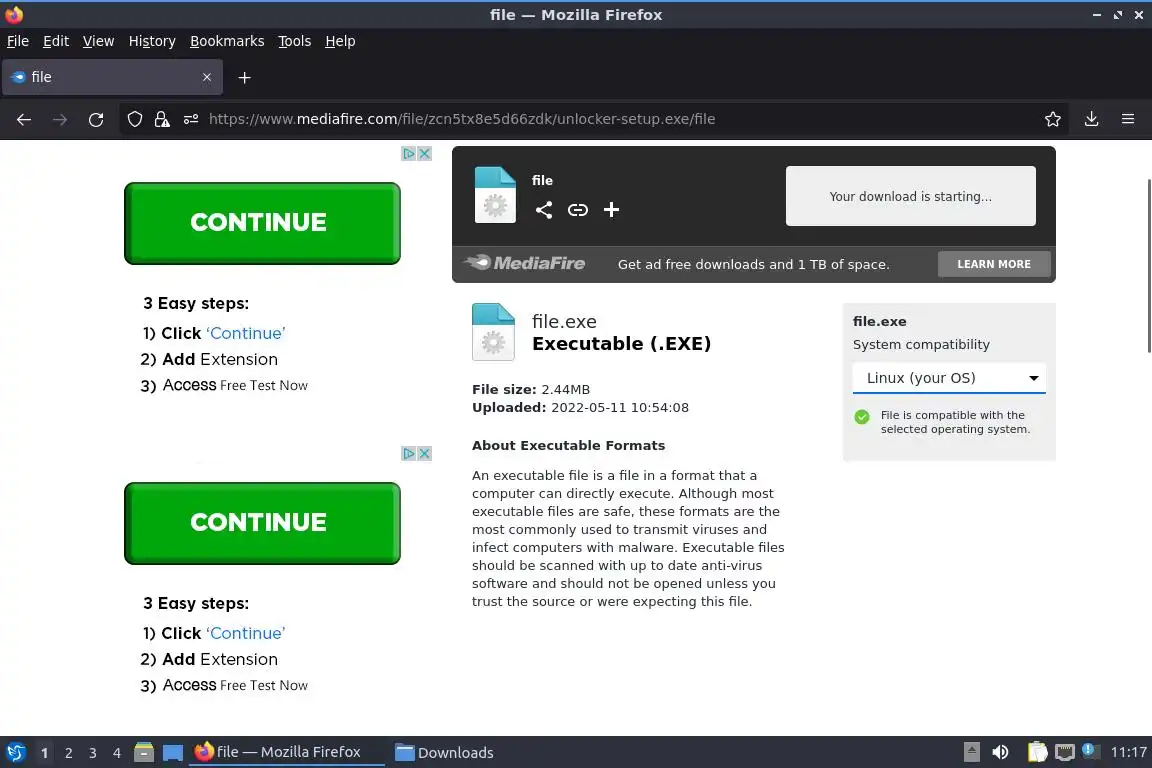The image size is (1152, 768).
Task: Click the 'Uploaded: 2022-05-11 10:54:08' text
Action: [580, 407]
